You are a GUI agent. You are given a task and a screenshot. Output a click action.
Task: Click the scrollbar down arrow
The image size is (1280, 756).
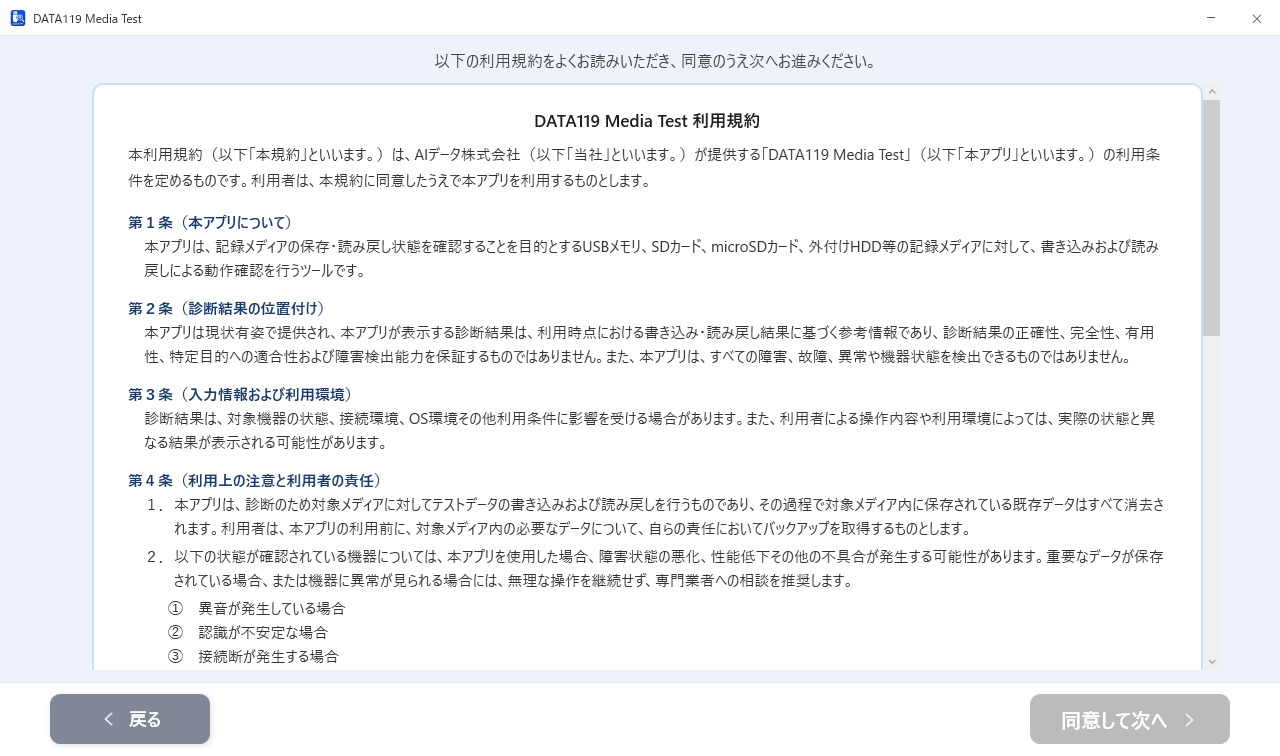pyautogui.click(x=1212, y=661)
